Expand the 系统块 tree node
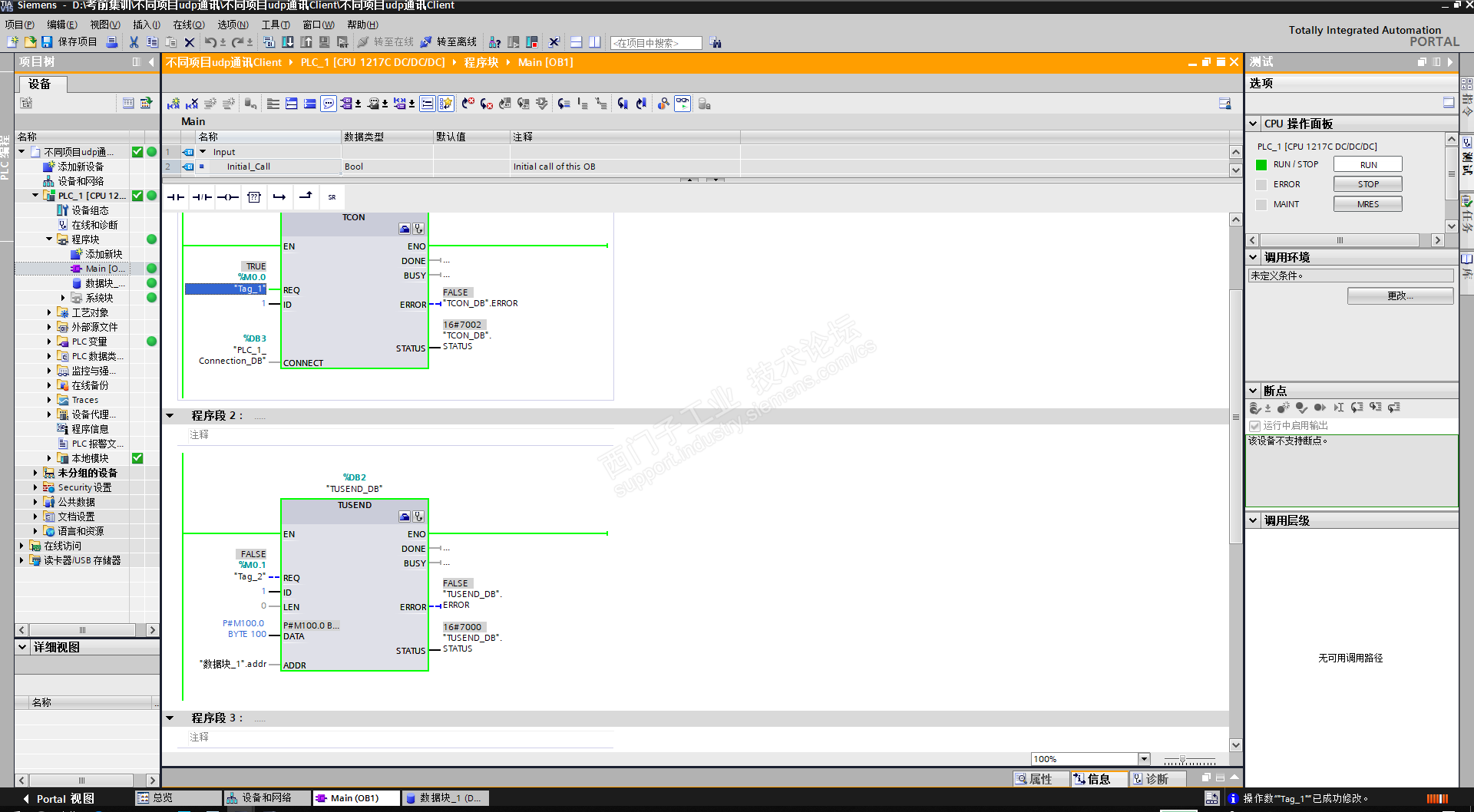1474x812 pixels. coord(63,298)
